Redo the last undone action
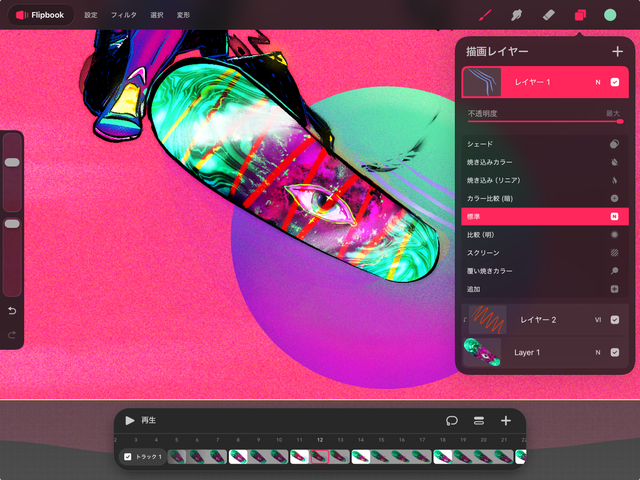This screenshot has height=480, width=640. (x=12, y=335)
